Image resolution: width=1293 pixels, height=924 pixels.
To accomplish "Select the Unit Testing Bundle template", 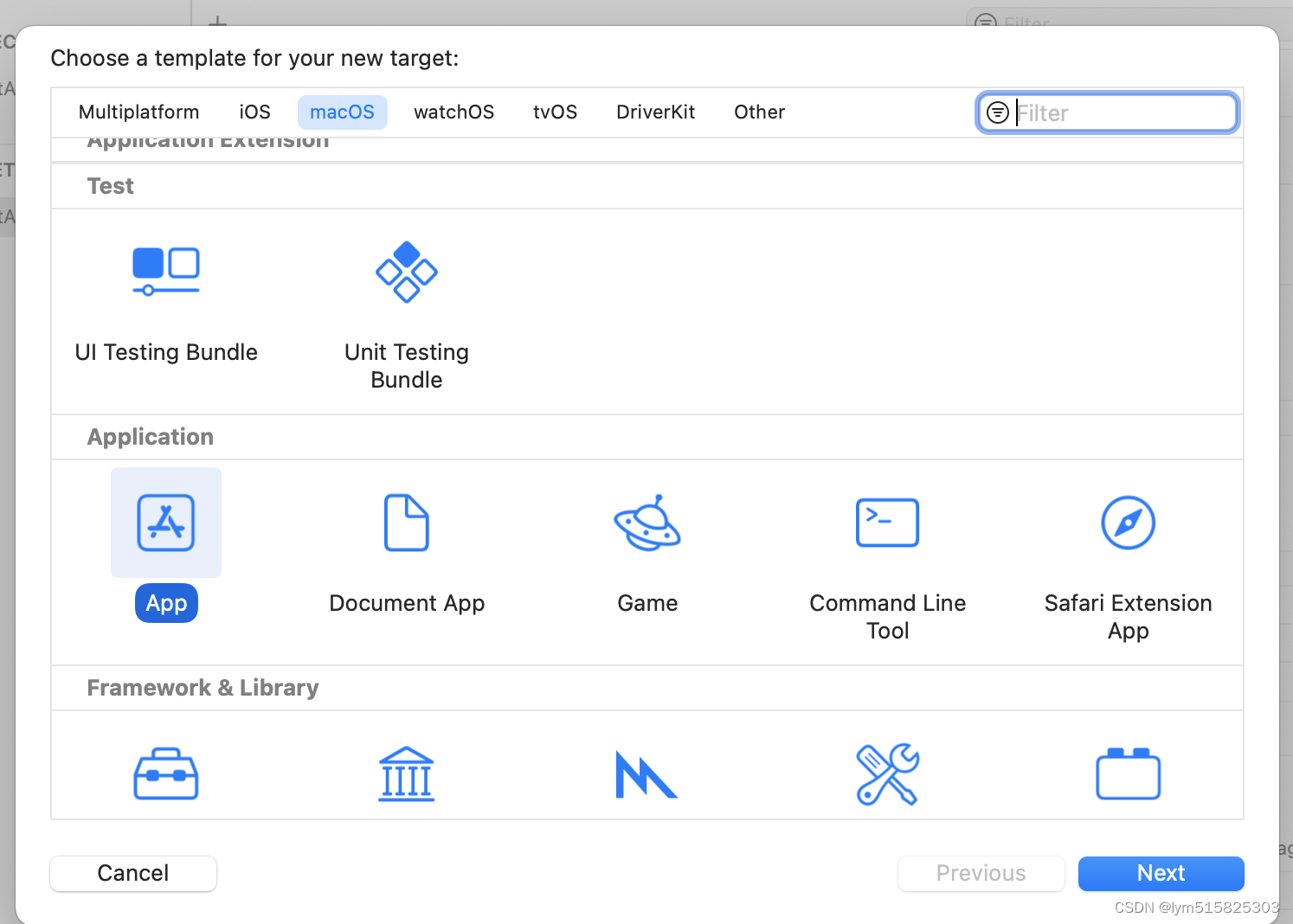I will [406, 272].
